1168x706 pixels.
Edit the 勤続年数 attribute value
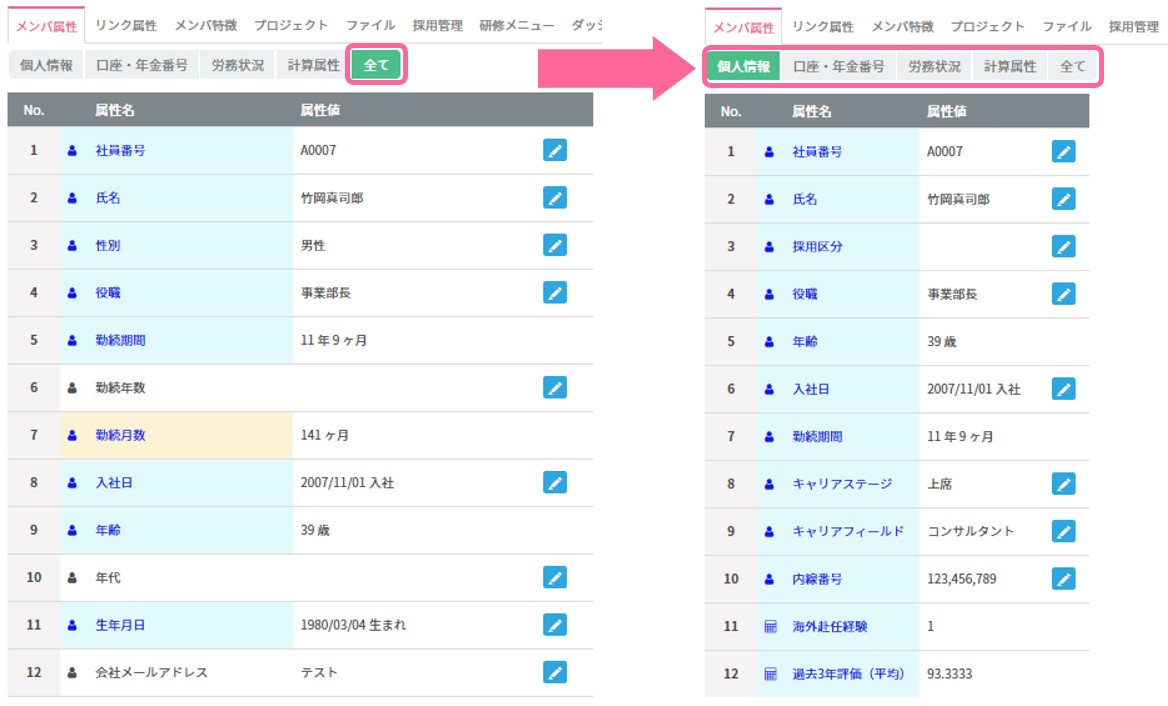(555, 387)
